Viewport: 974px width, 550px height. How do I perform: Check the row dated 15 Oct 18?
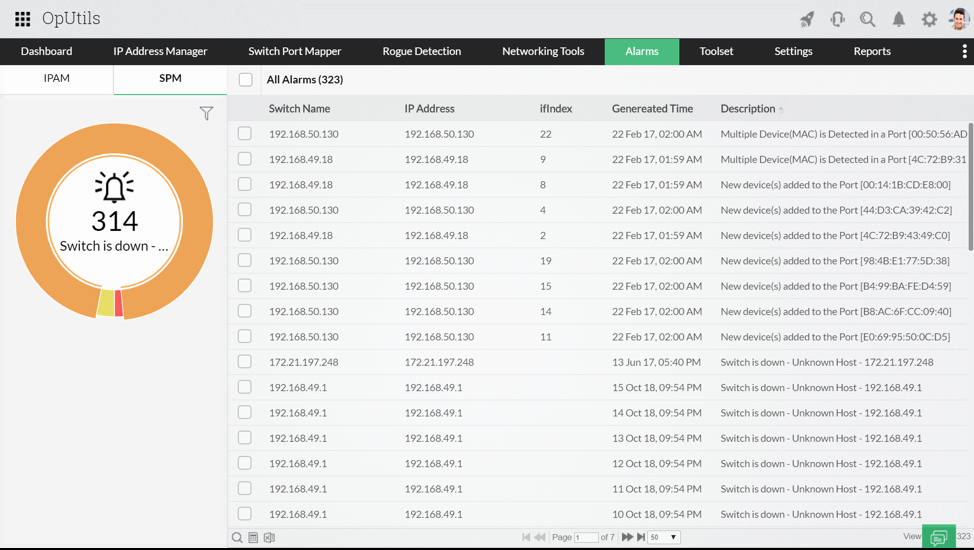point(245,387)
